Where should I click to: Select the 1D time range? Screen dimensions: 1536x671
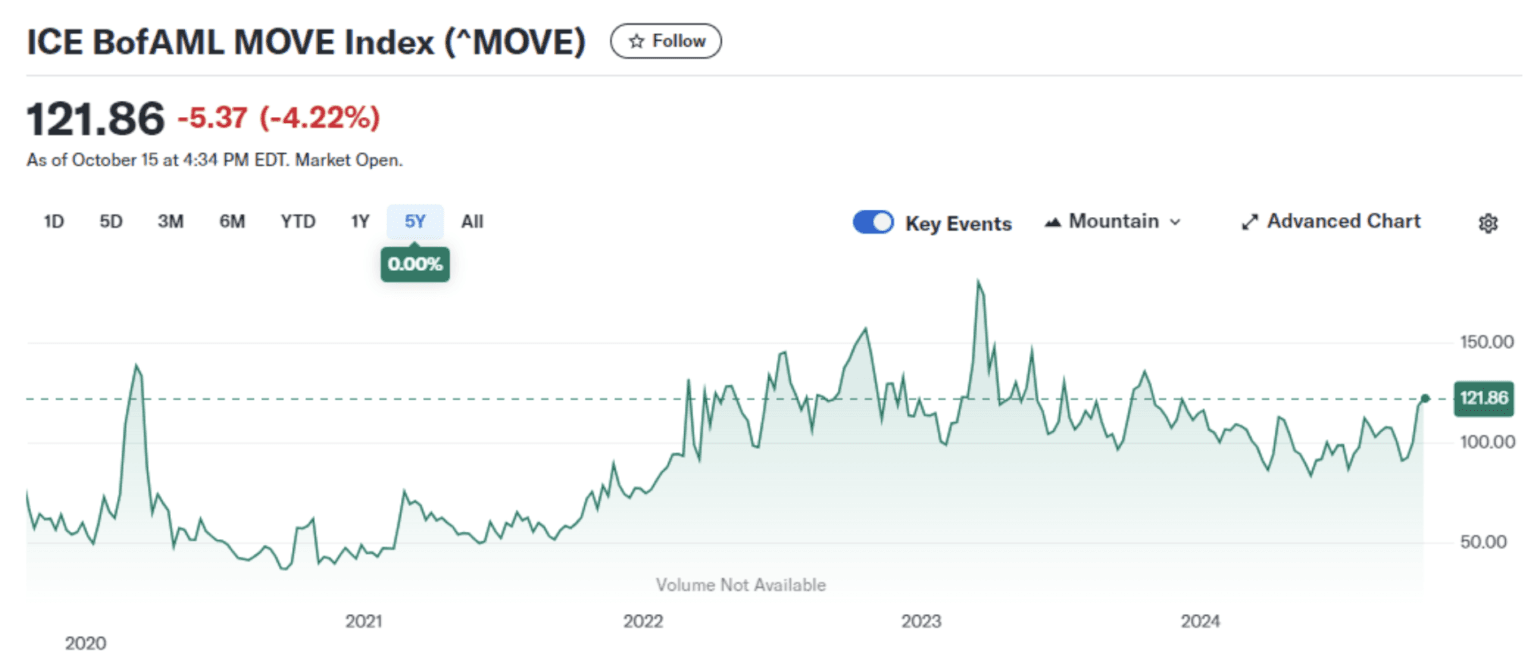pos(54,222)
